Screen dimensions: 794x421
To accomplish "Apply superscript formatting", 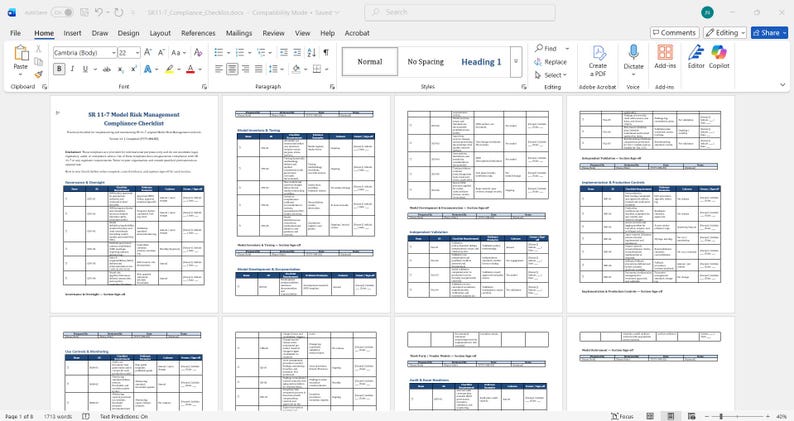I will click(x=134, y=69).
